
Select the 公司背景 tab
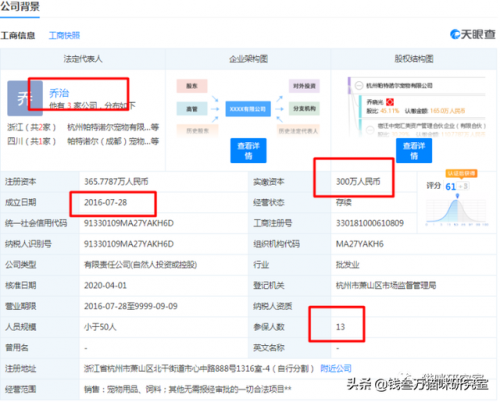click(x=20, y=6)
